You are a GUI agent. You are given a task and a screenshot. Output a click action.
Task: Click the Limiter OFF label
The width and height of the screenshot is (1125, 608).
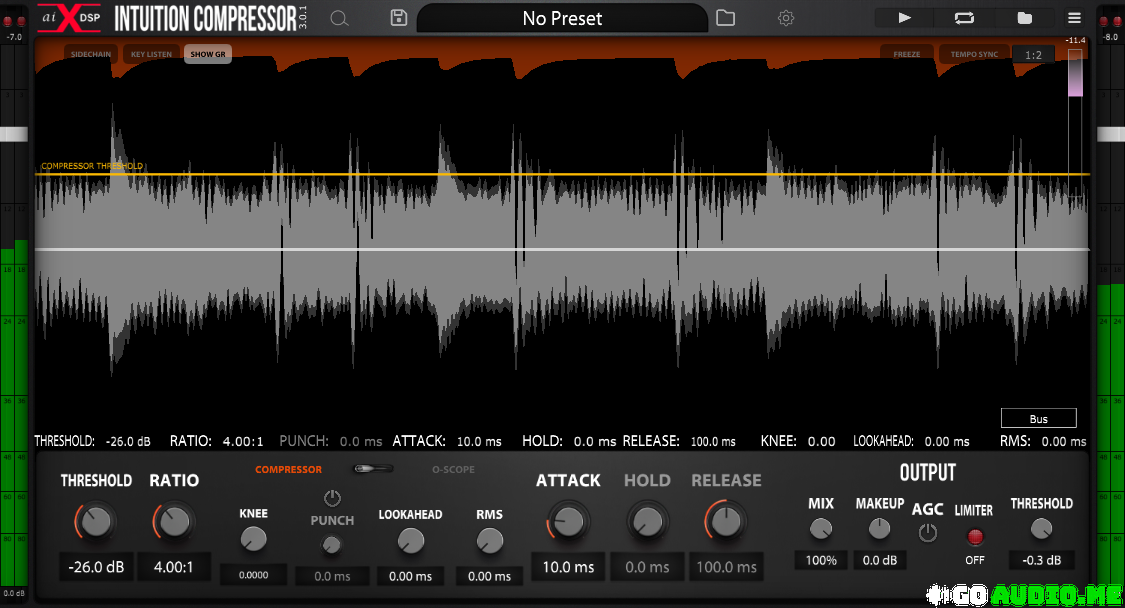(x=974, y=560)
